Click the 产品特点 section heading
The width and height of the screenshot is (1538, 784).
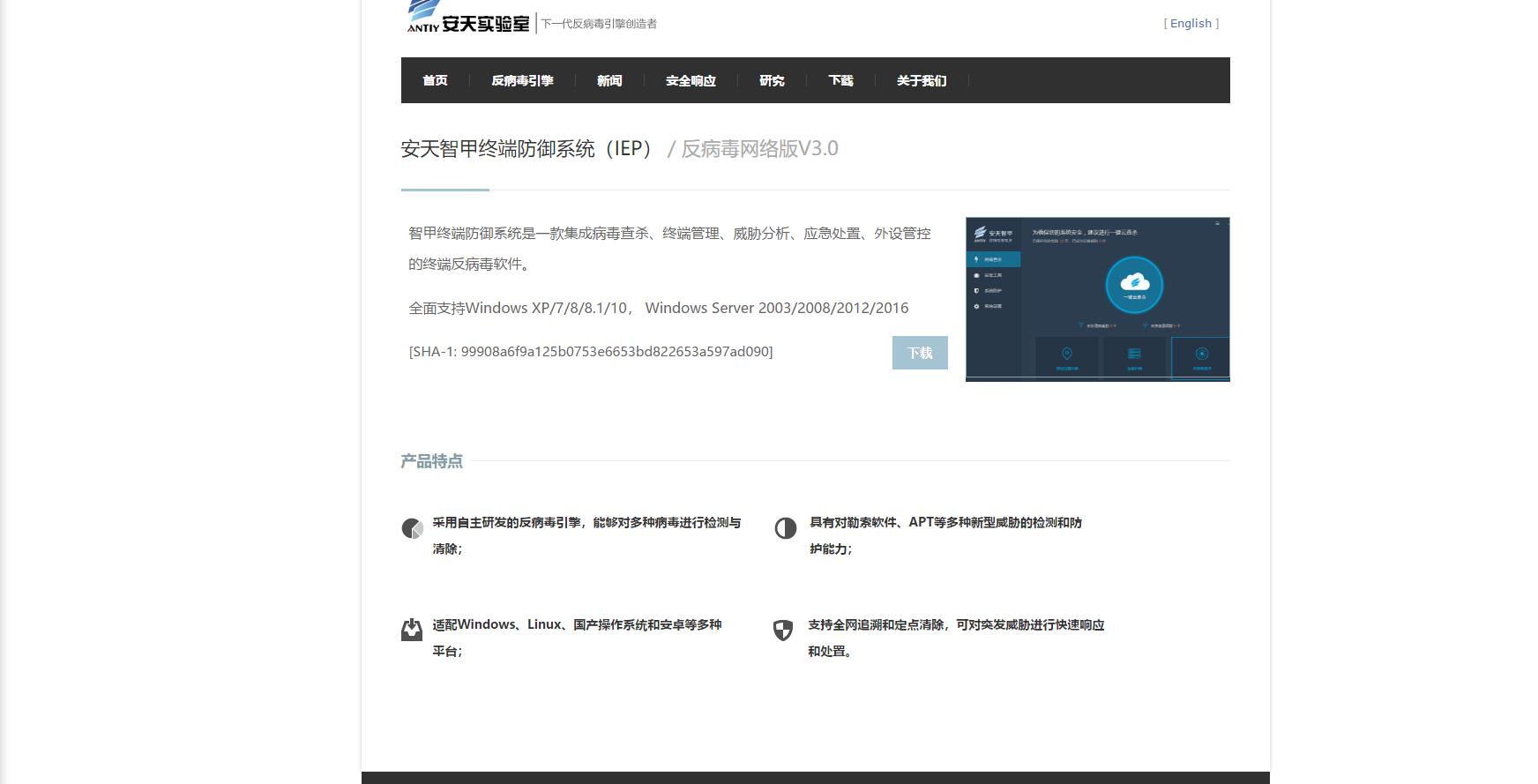[432, 461]
